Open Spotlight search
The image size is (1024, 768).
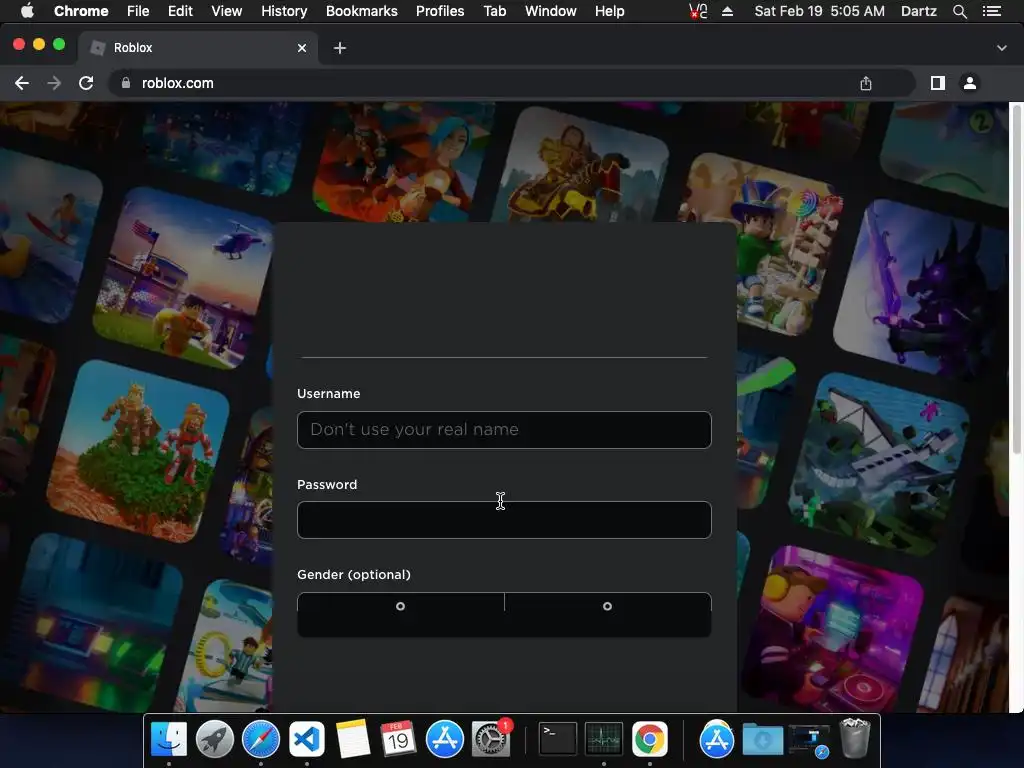coord(959,11)
